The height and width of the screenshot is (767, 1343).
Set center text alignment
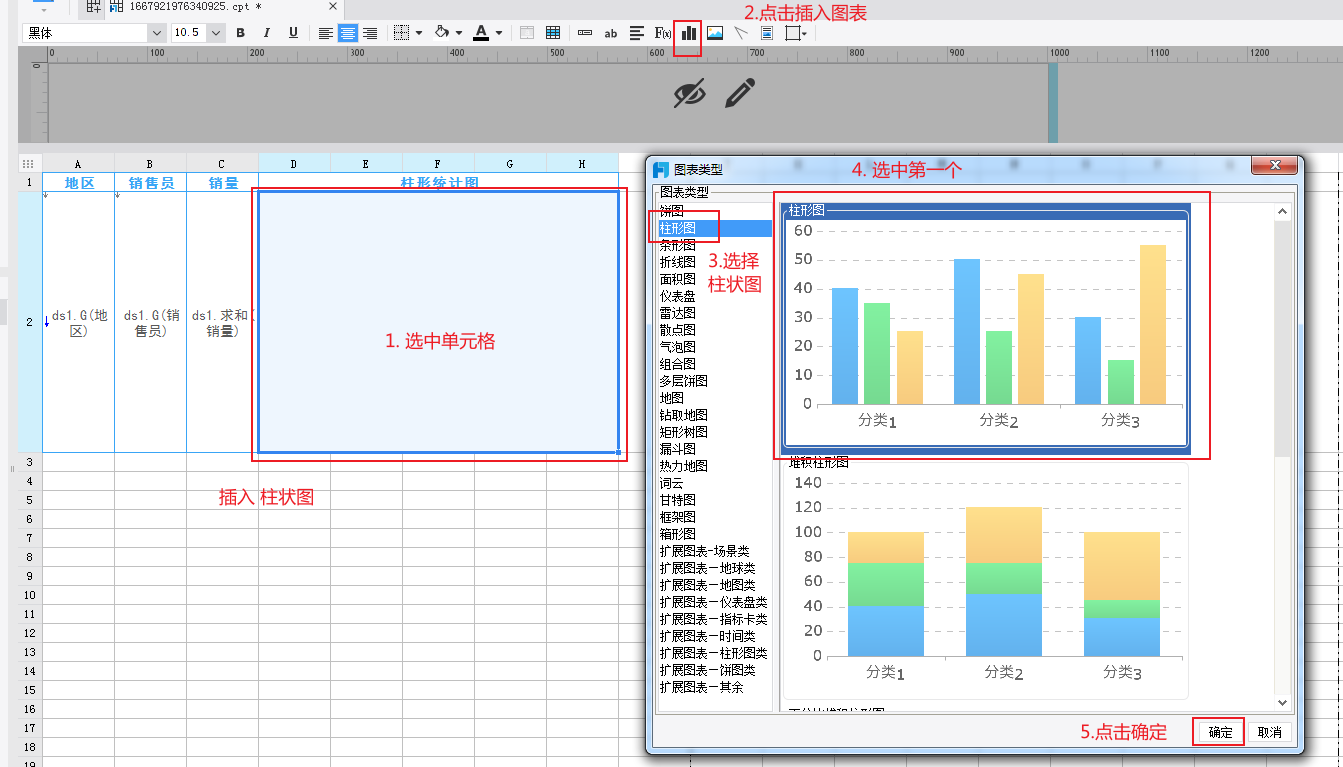click(x=348, y=33)
